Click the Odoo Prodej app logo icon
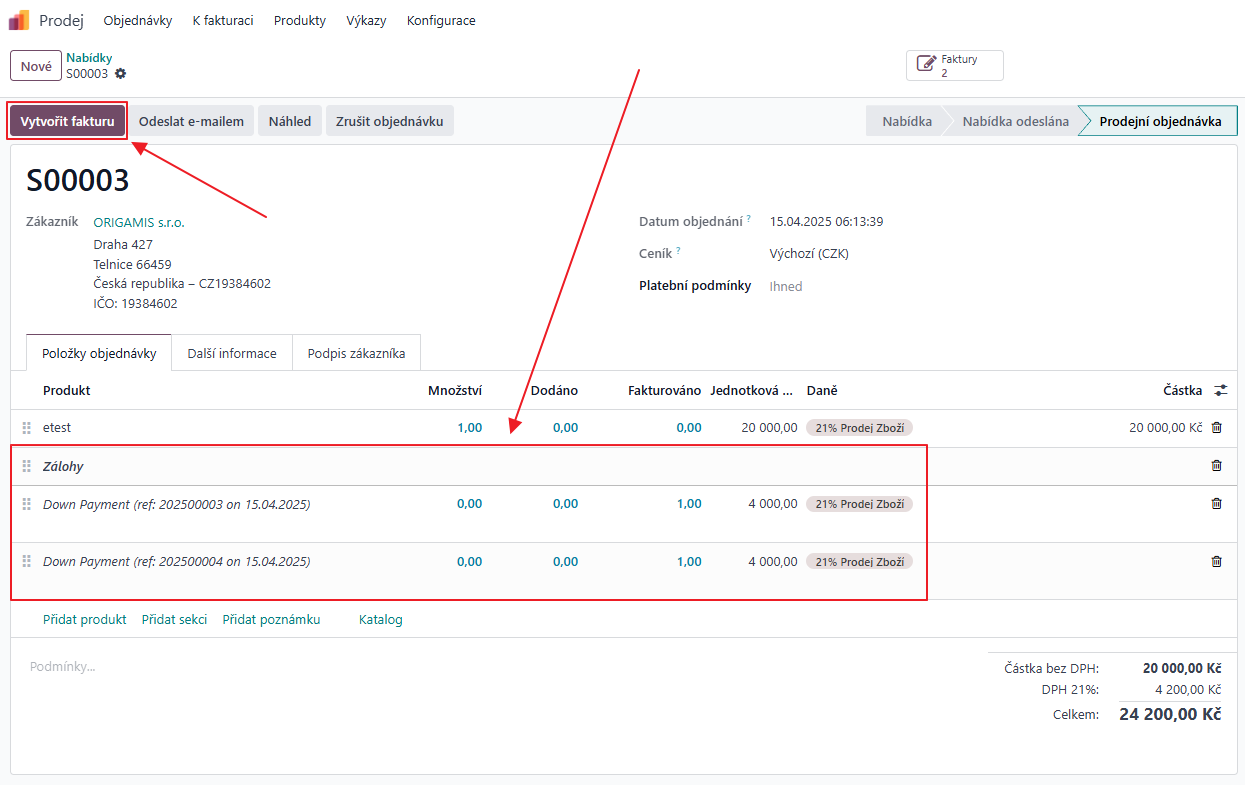 click(x=19, y=20)
